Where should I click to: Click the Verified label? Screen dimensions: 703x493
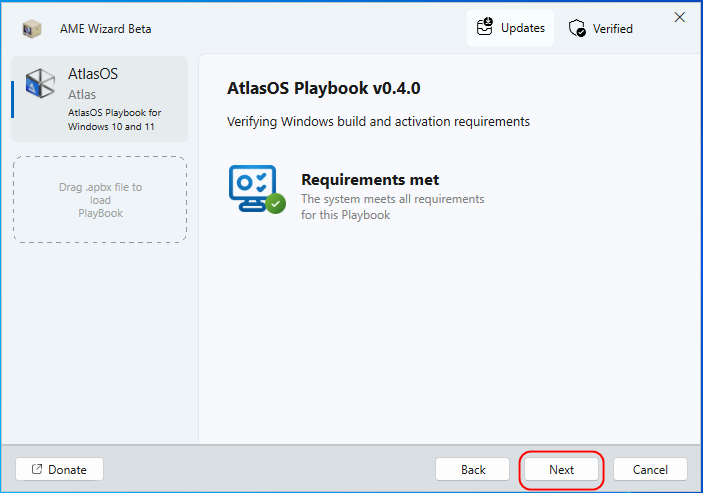coord(612,29)
